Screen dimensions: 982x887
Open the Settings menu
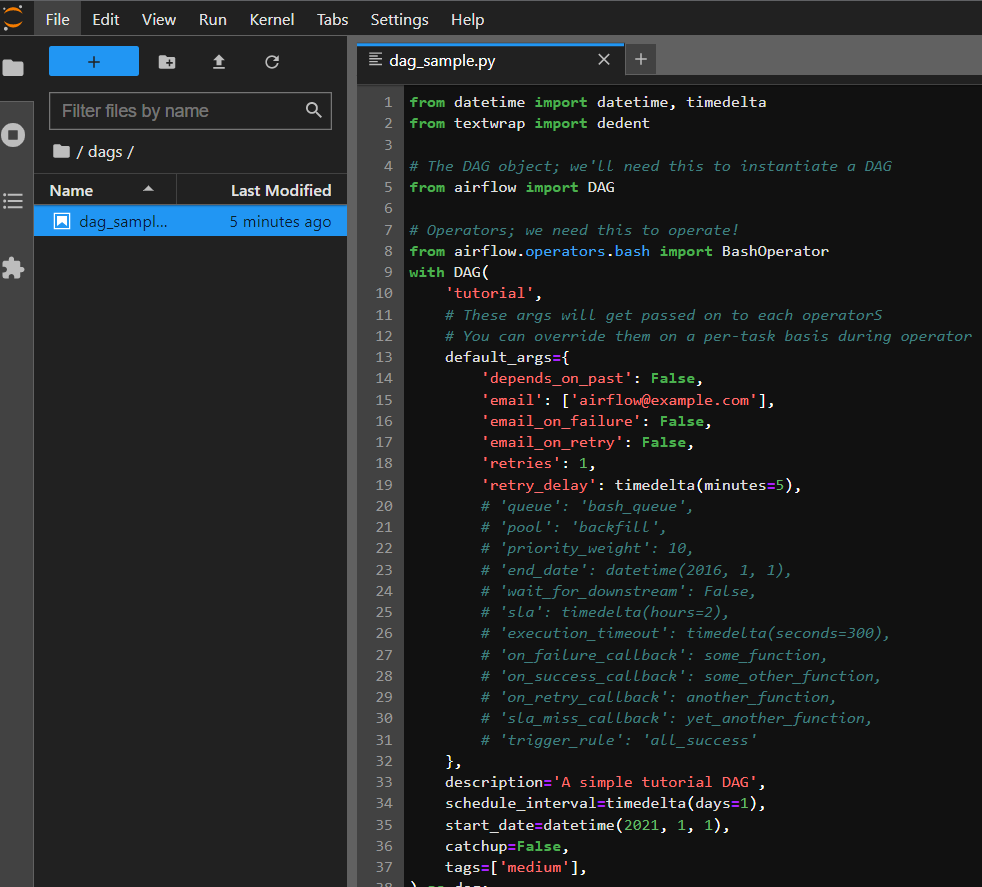tap(399, 20)
